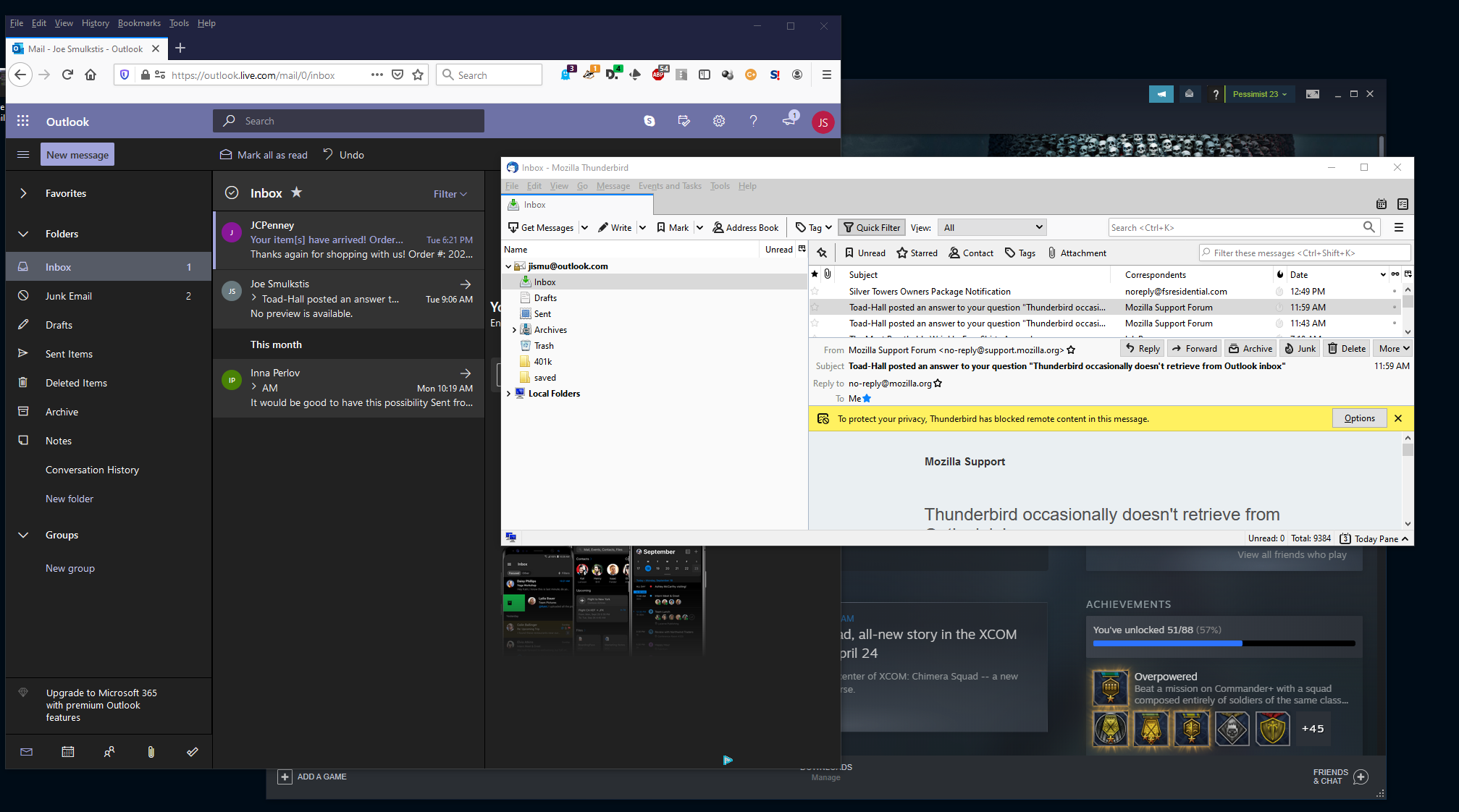Expand the Archives folder in Thunderbird

[514, 330]
